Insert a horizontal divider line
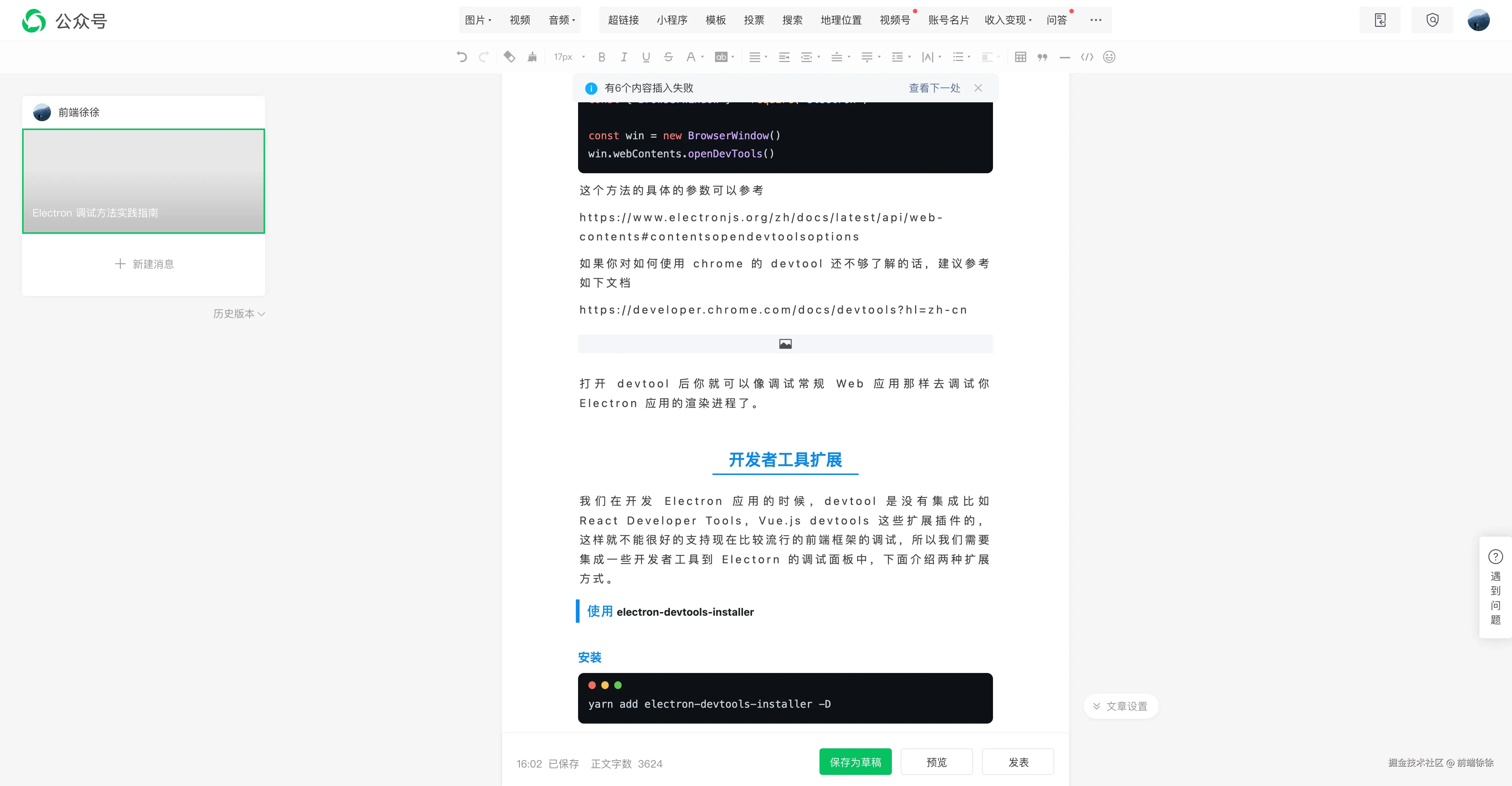The height and width of the screenshot is (786, 1512). (x=1065, y=57)
